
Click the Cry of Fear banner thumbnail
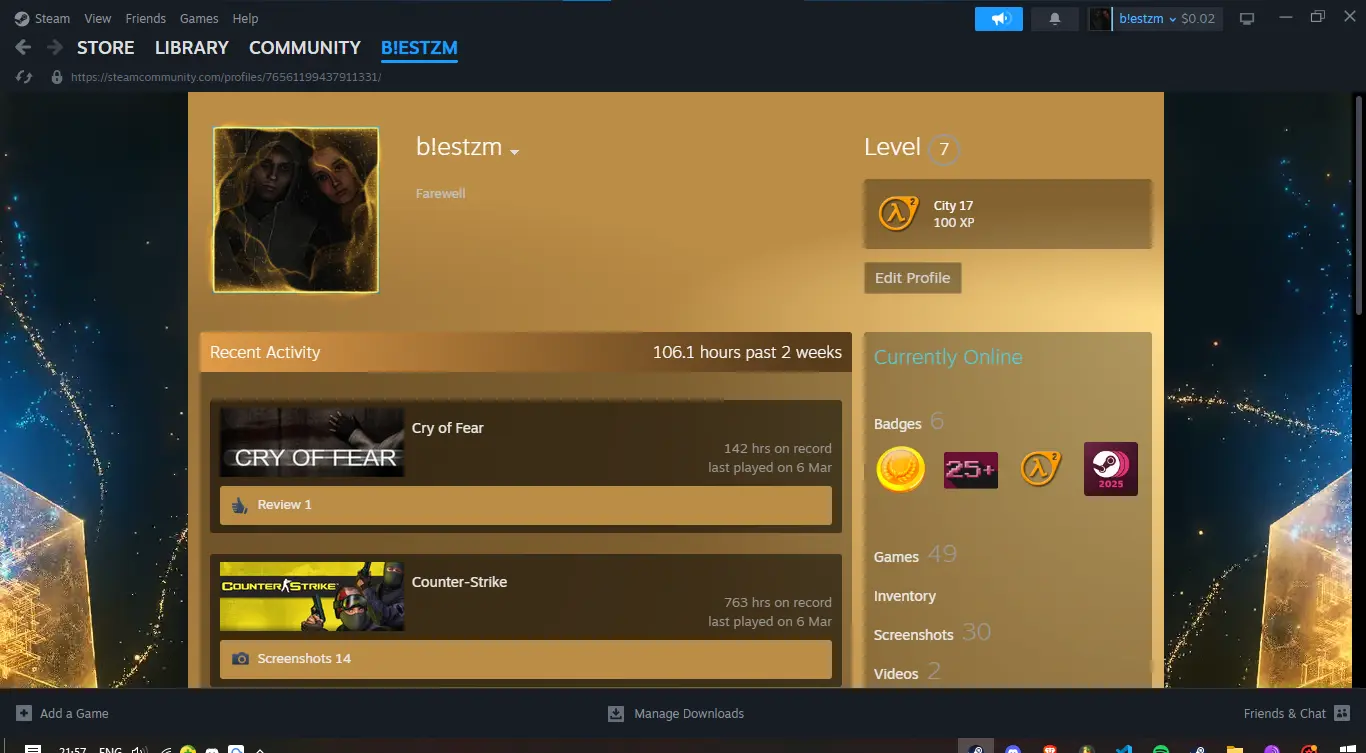312,442
